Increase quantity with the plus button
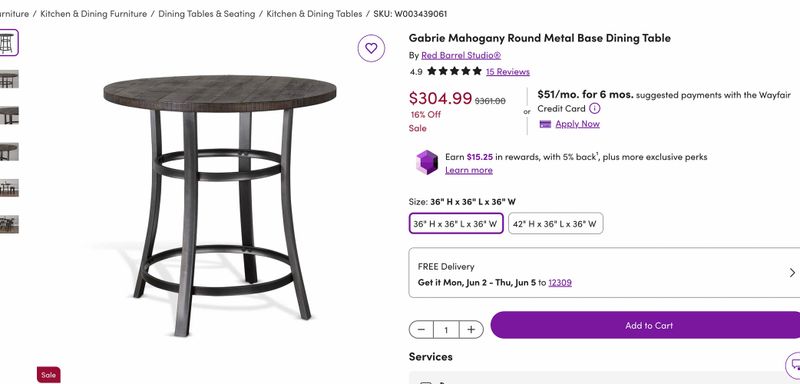 click(x=471, y=329)
